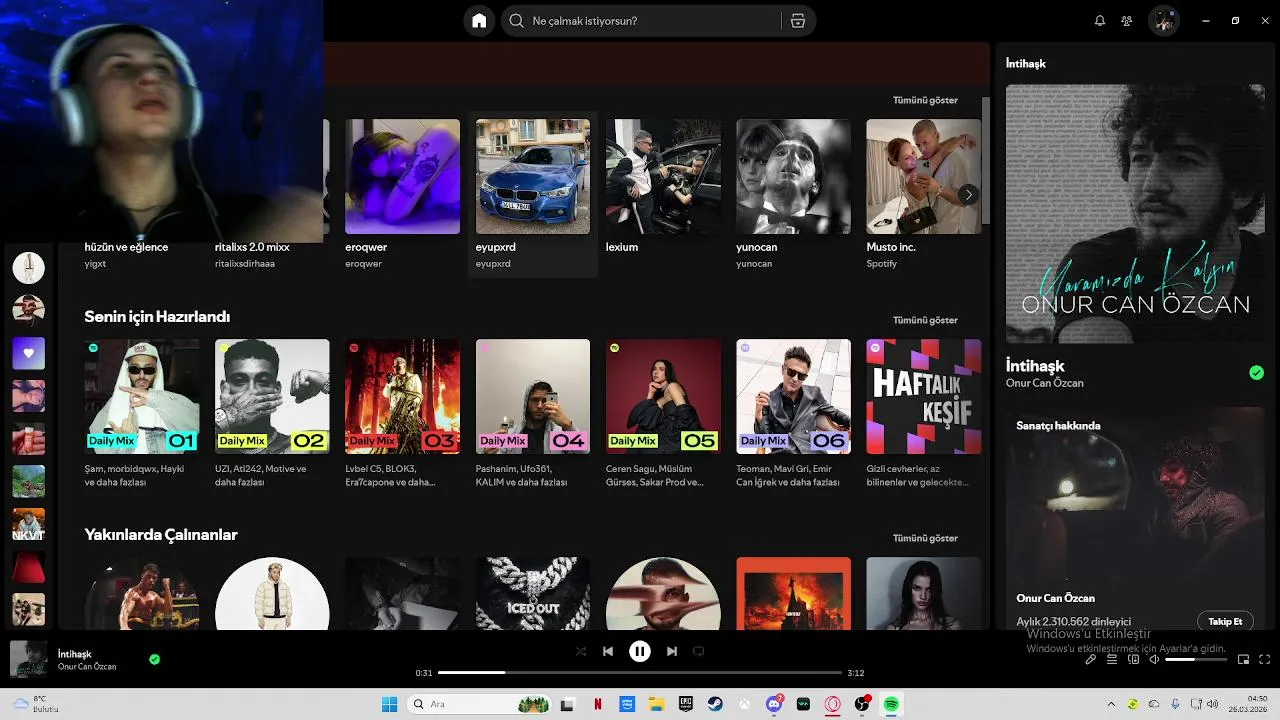This screenshot has height=720, width=1280.
Task: Mute volume with the speaker icon
Action: click(1154, 660)
